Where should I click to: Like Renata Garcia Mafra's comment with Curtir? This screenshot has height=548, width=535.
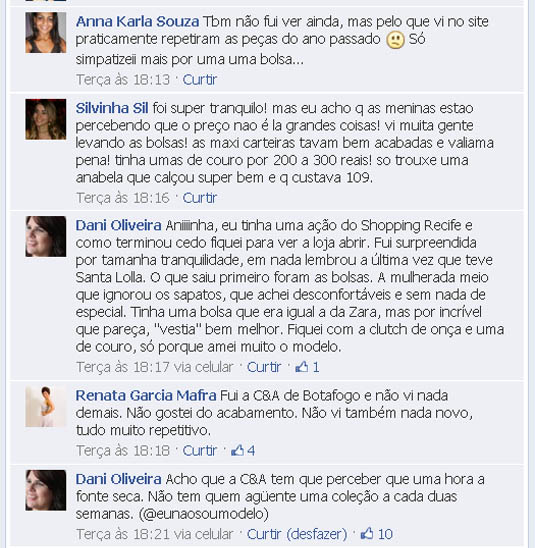[x=200, y=450]
